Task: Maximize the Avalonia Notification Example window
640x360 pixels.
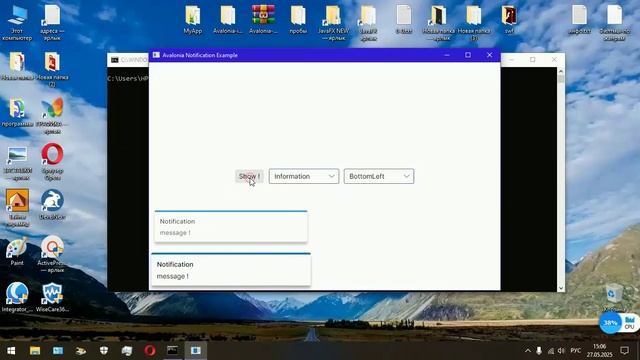Action: (x=468, y=55)
